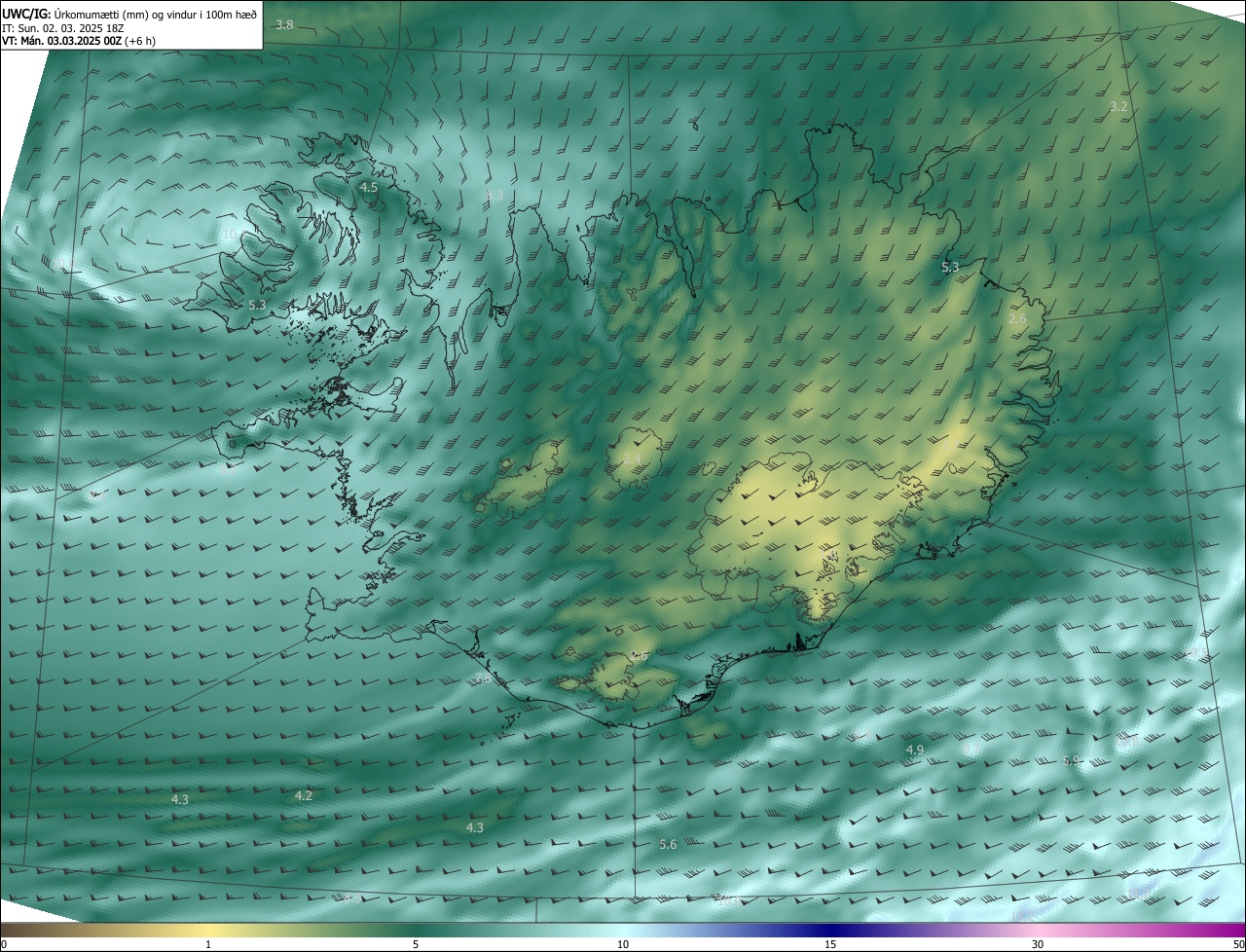Click the 2.6 value label on the east coast
The image size is (1246, 952).
coord(1017,319)
